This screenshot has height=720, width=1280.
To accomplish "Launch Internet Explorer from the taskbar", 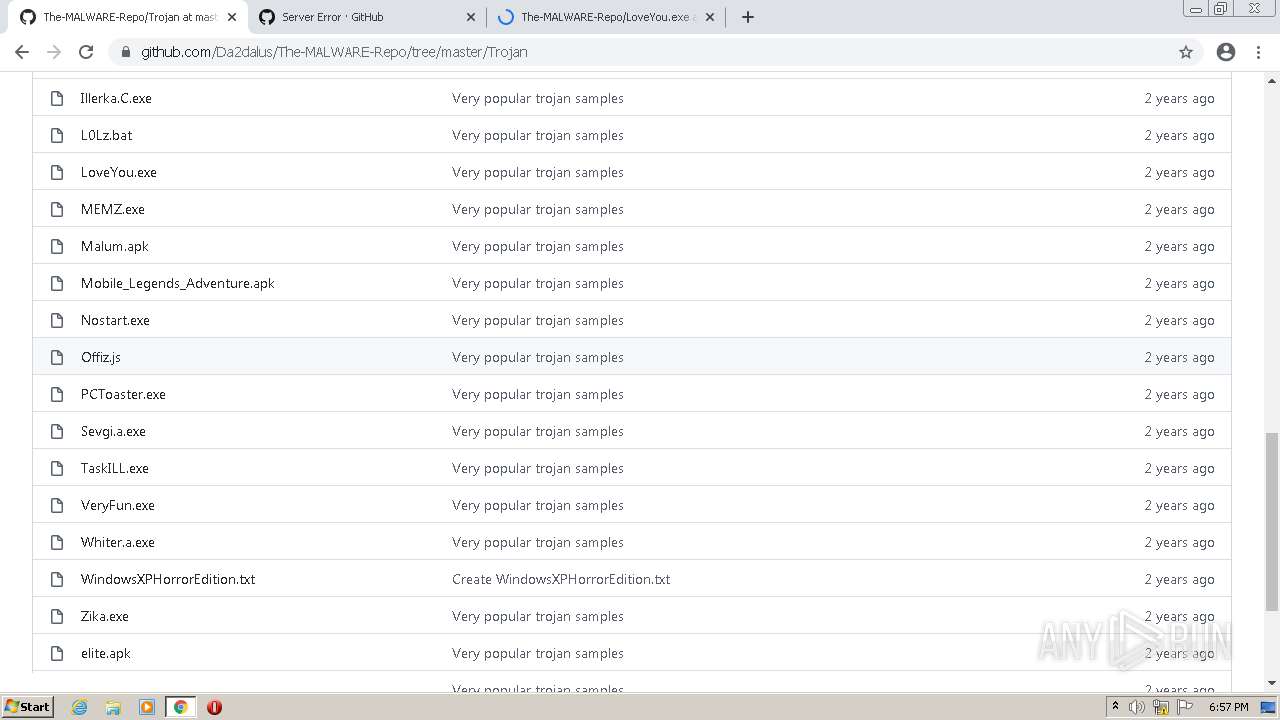I will pyautogui.click(x=80, y=707).
